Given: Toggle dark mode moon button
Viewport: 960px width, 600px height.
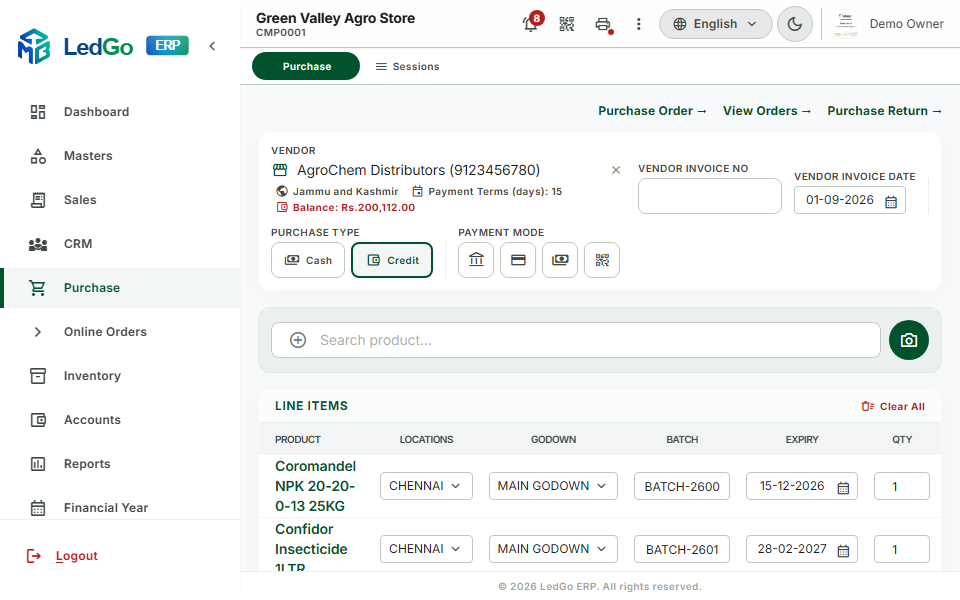Looking at the screenshot, I should click(x=795, y=24).
